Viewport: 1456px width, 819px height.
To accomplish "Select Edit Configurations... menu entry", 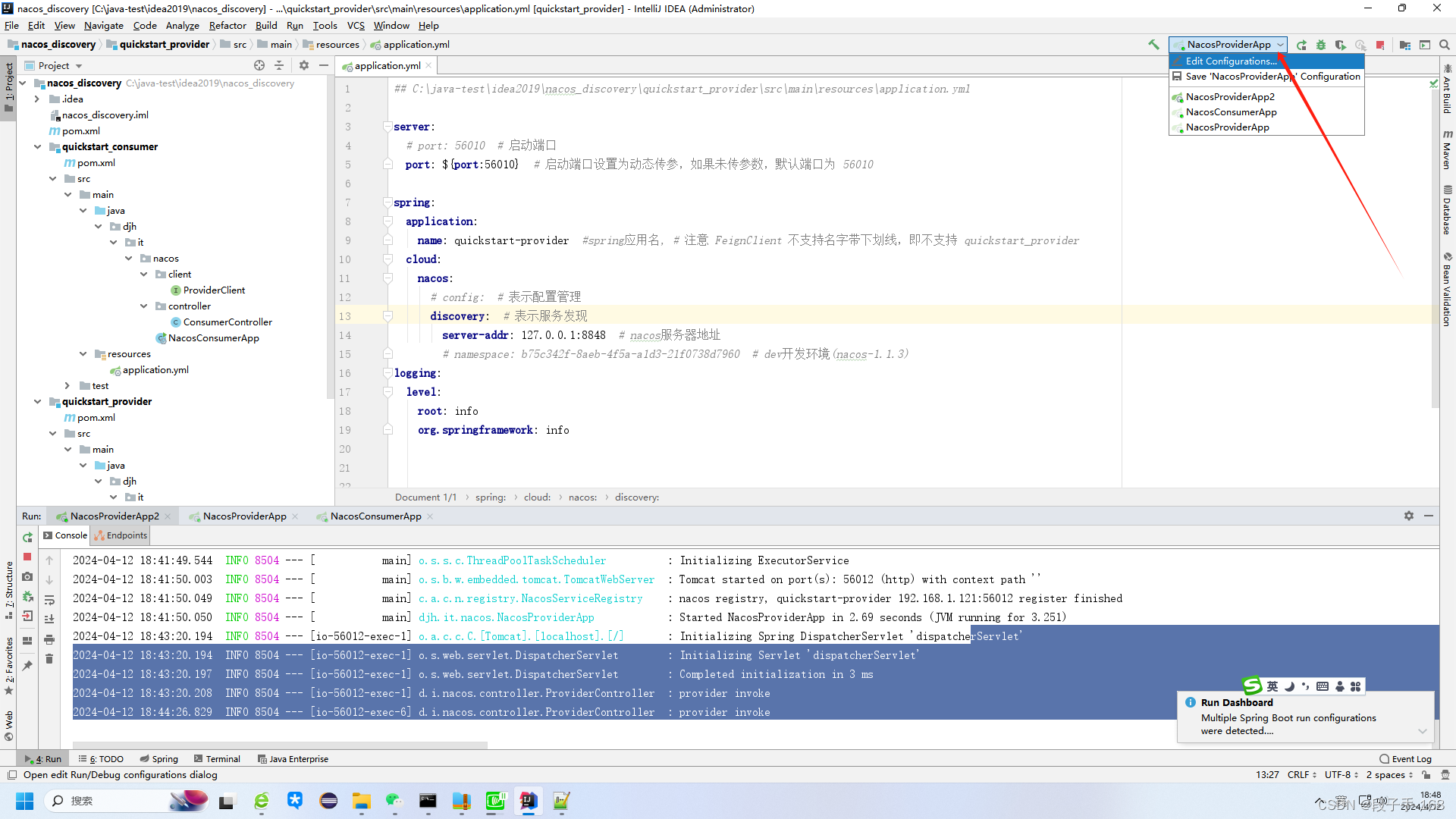I will pos(1266,61).
